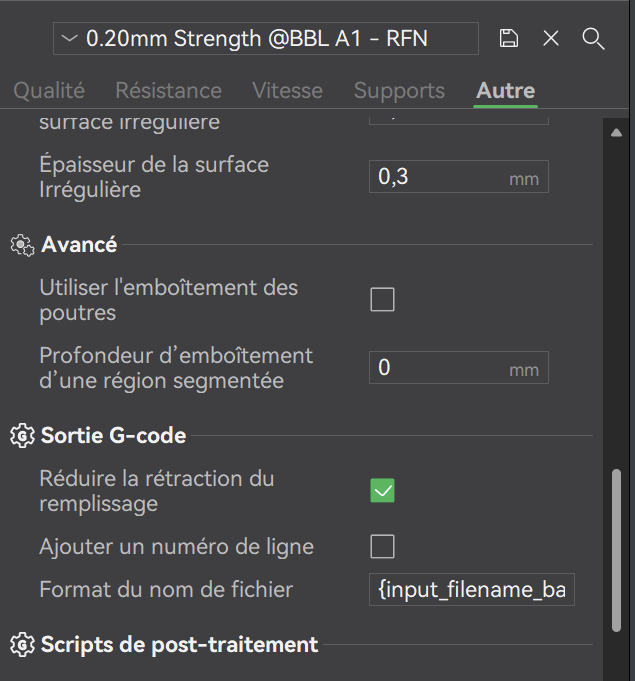Click the Profondeur d'emboîtement input field
Screen dimensions: 635x681
pyautogui.click(x=440, y=368)
